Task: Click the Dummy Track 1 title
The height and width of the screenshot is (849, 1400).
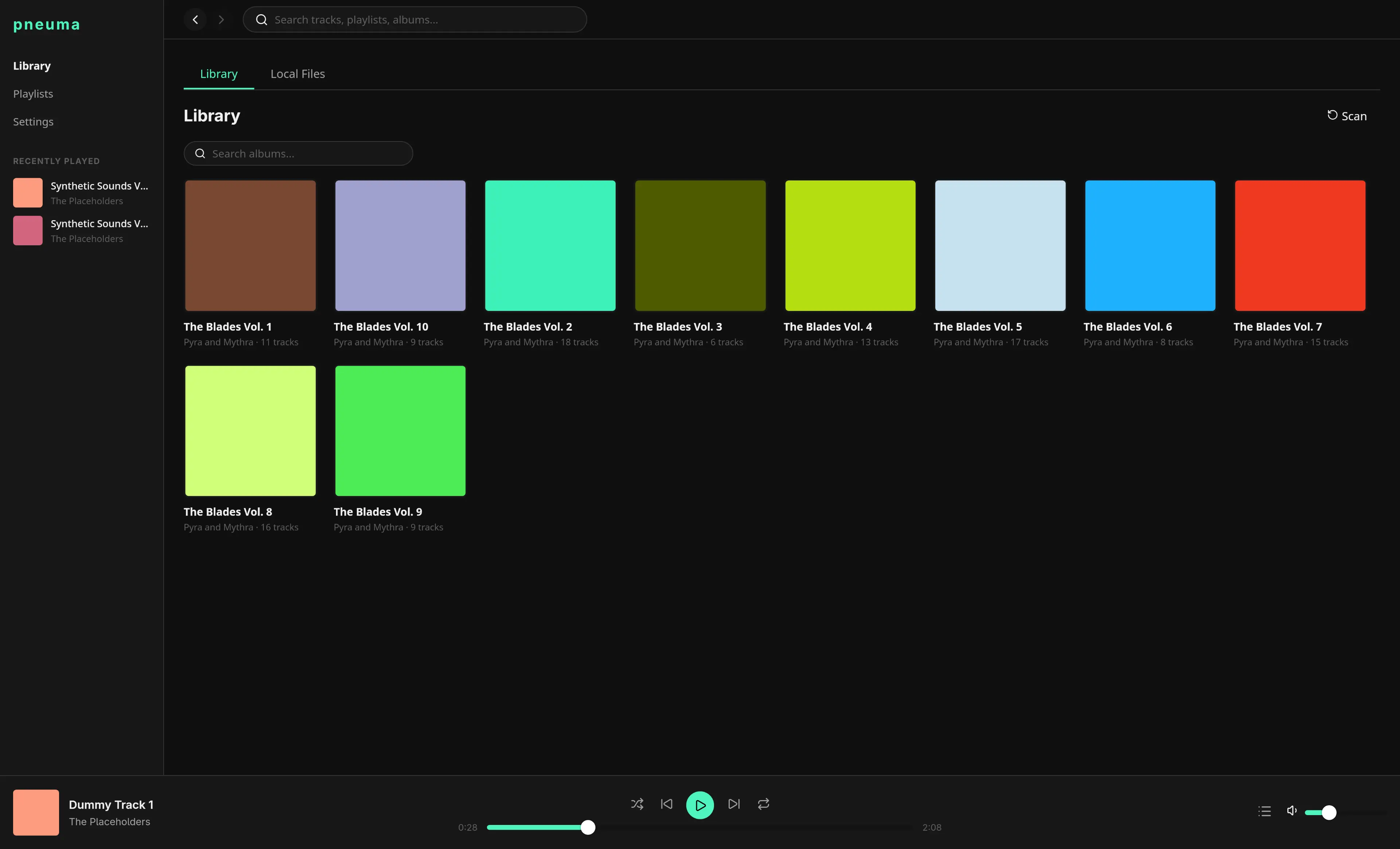Action: (x=112, y=805)
